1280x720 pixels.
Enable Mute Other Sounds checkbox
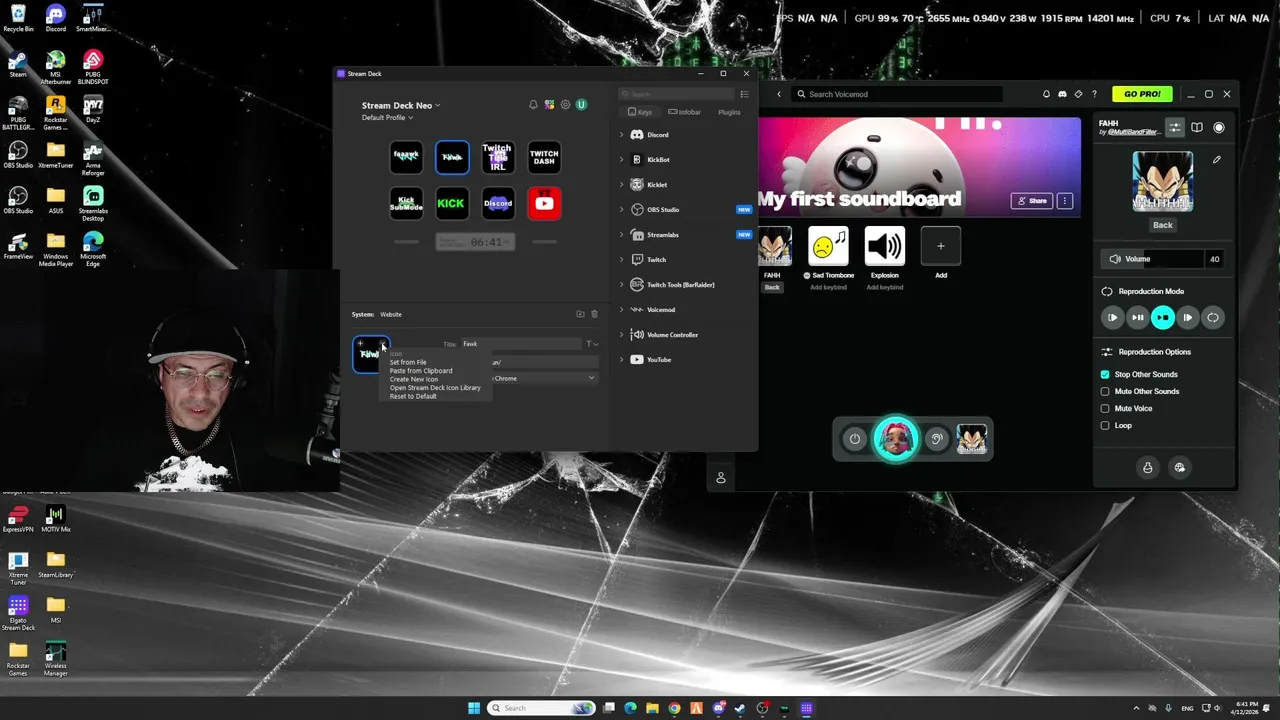coord(1105,391)
